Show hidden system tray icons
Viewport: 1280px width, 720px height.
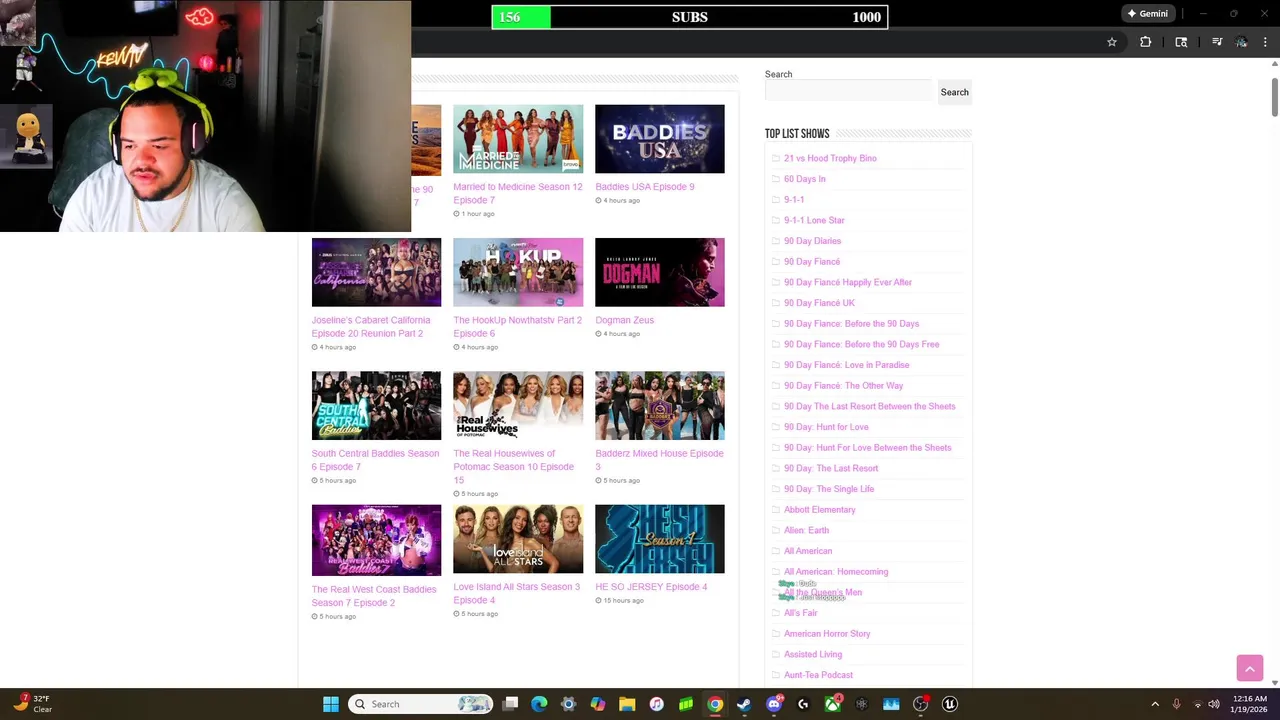[1155, 704]
